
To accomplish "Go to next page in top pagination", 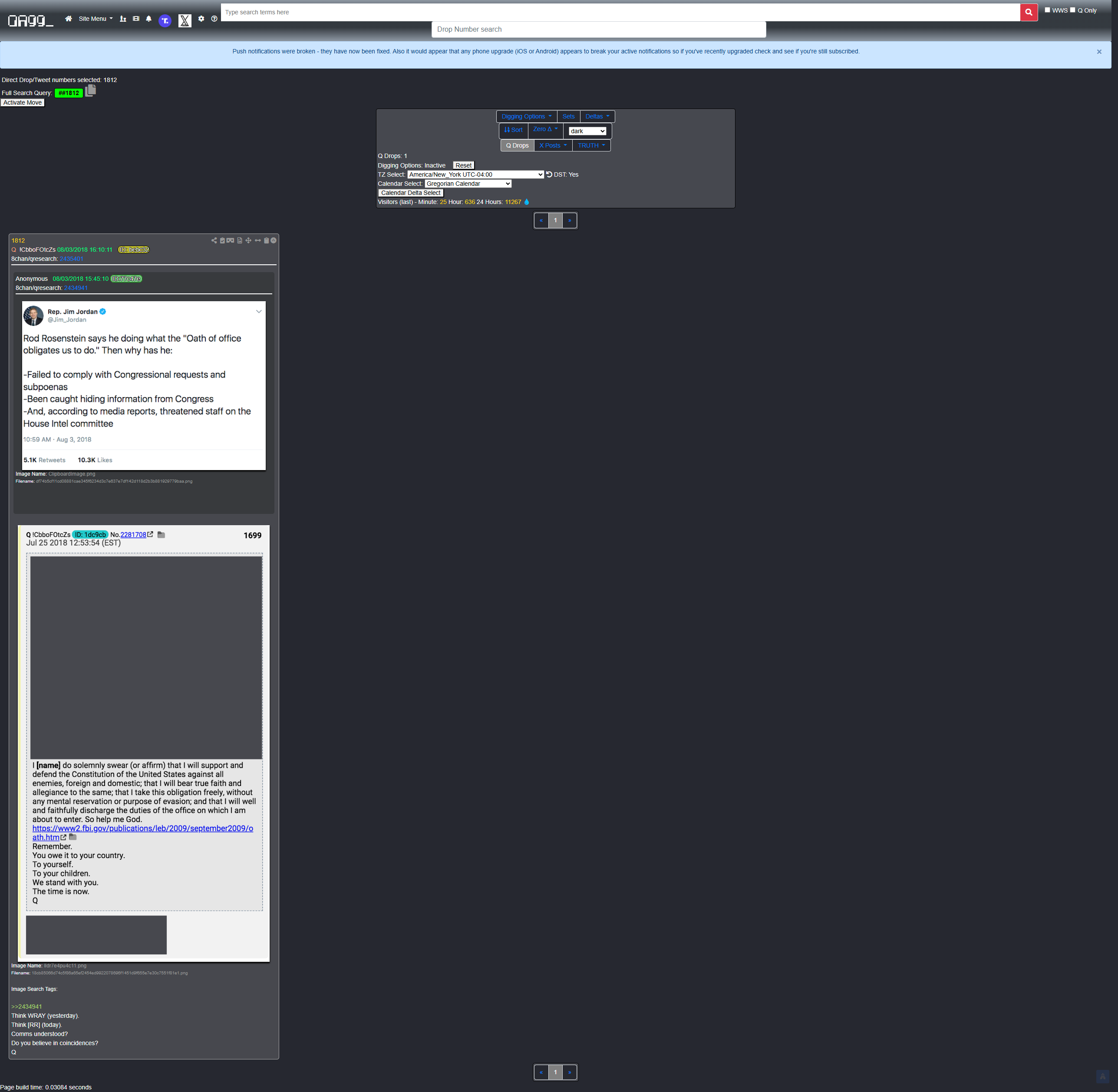I will (570, 220).
